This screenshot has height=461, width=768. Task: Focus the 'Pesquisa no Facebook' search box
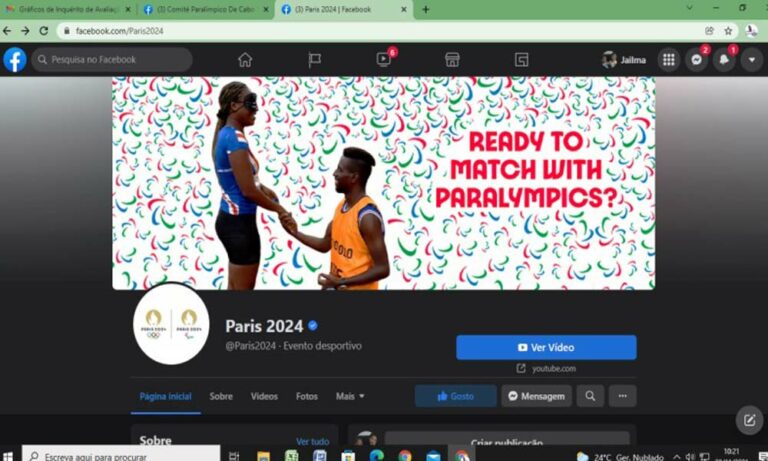[x=112, y=60]
